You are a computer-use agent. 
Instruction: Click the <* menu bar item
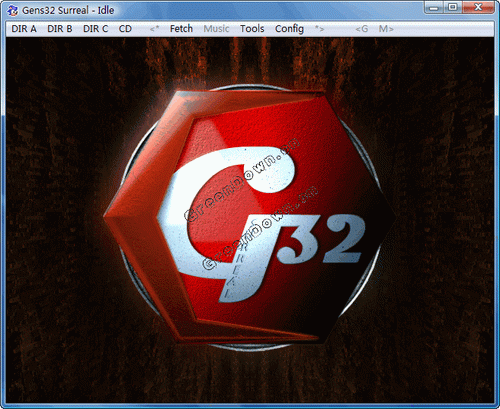pos(154,29)
